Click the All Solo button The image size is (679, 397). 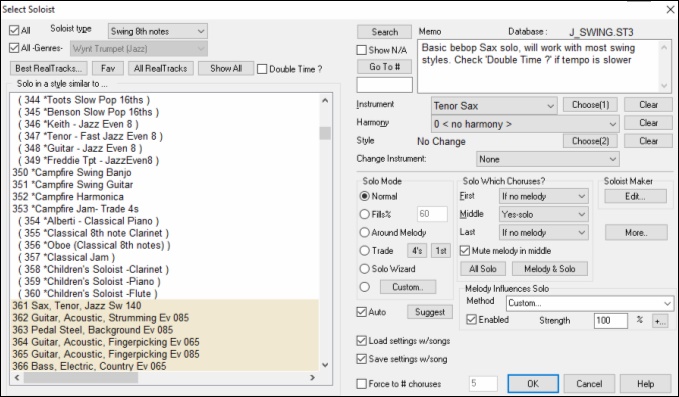[x=483, y=269]
